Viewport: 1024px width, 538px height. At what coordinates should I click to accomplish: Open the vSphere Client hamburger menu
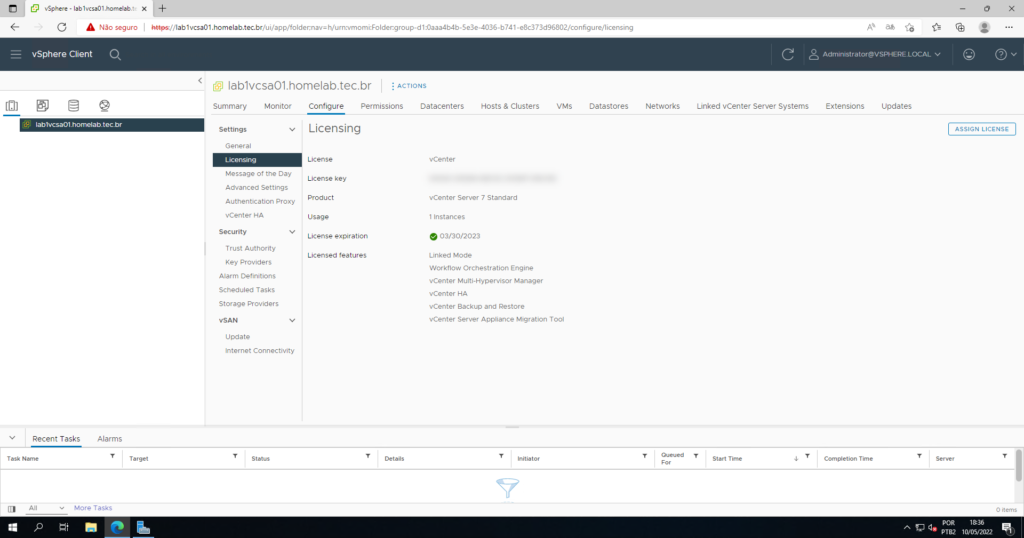coord(16,54)
